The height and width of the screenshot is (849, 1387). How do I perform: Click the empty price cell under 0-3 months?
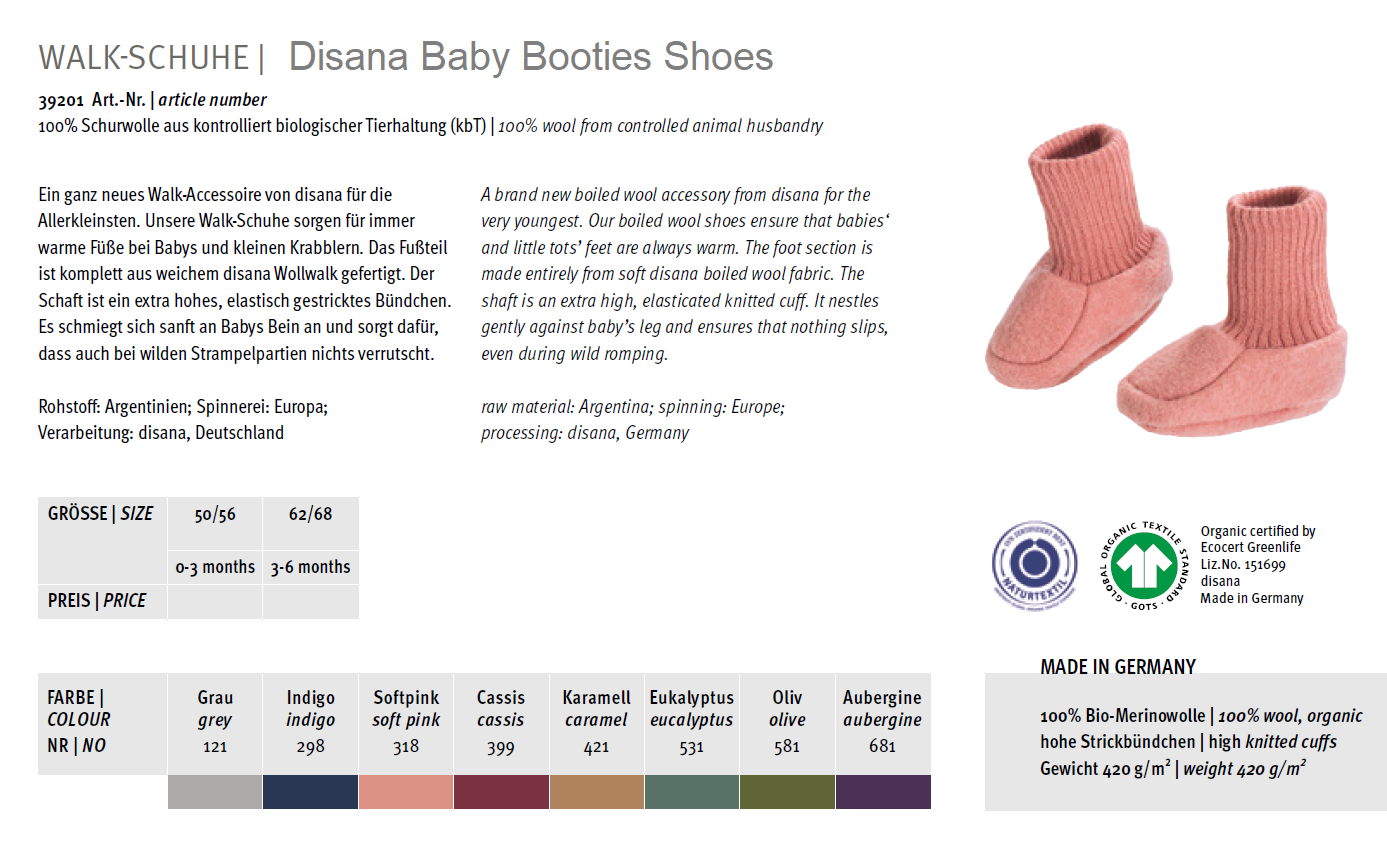coord(215,602)
